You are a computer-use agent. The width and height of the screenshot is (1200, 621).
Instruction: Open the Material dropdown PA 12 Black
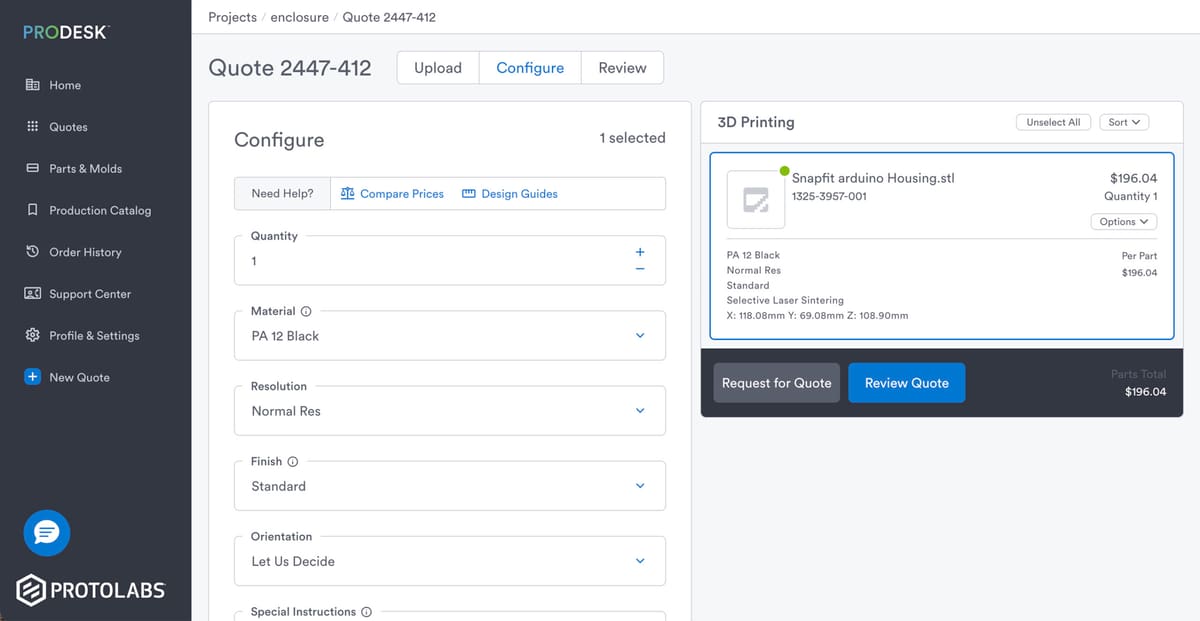click(x=449, y=336)
